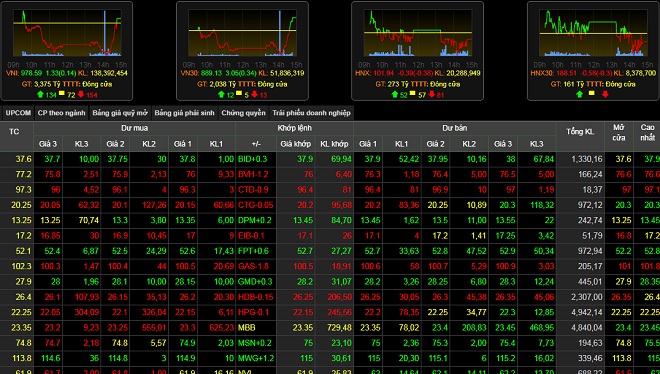Image resolution: width=660 pixels, height=374 pixels.
Task: Open the Chứng quyền tab
Action: [x=243, y=113]
